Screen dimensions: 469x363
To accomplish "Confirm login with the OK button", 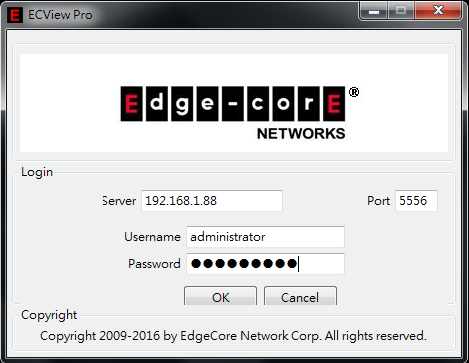I will click(220, 296).
